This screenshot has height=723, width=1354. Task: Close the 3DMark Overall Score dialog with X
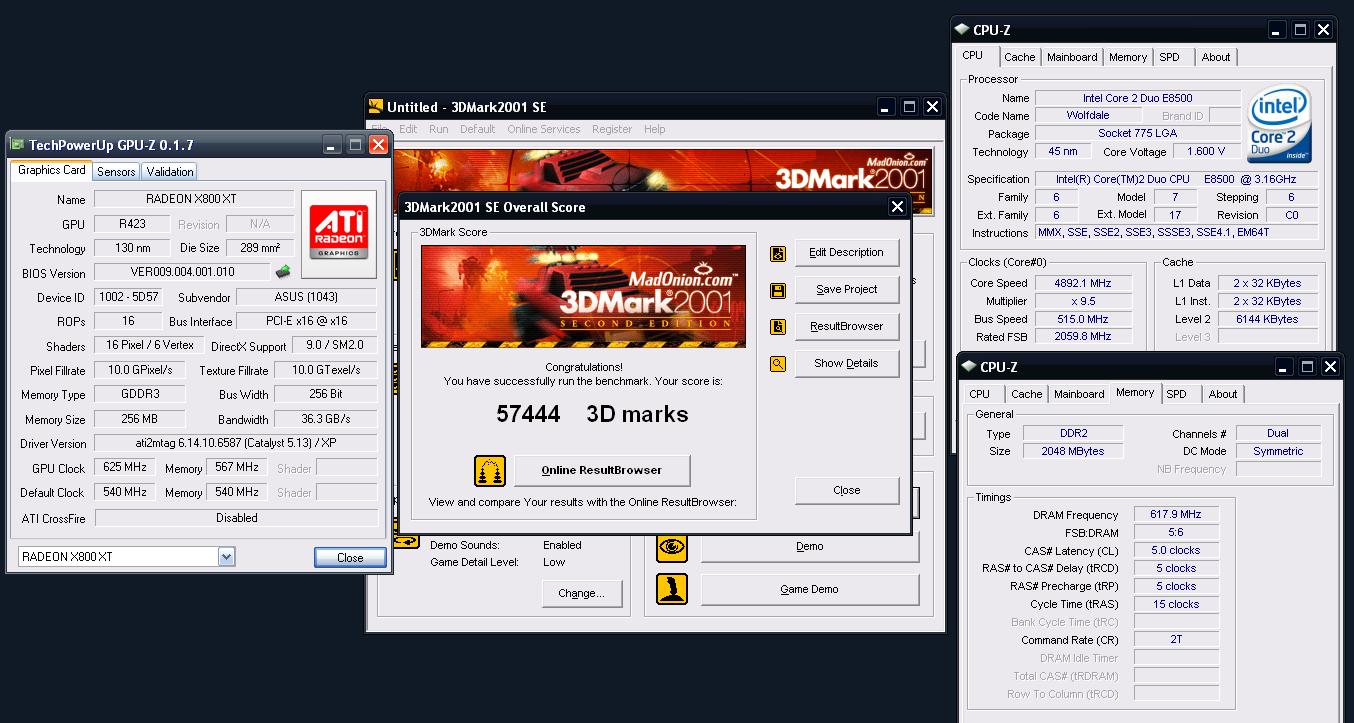coord(897,207)
